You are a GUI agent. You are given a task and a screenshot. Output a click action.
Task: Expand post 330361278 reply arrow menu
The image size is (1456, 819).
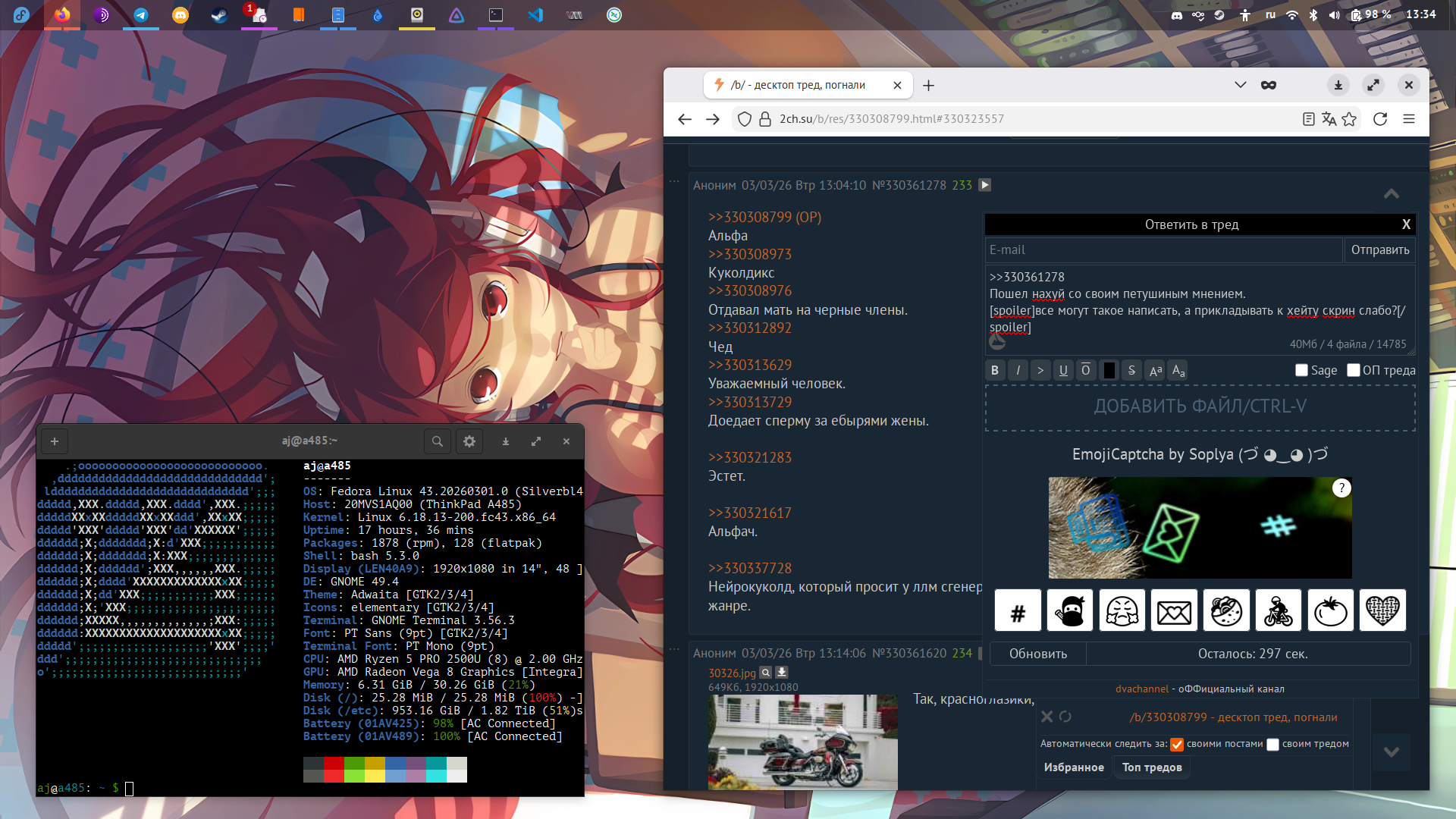click(985, 185)
